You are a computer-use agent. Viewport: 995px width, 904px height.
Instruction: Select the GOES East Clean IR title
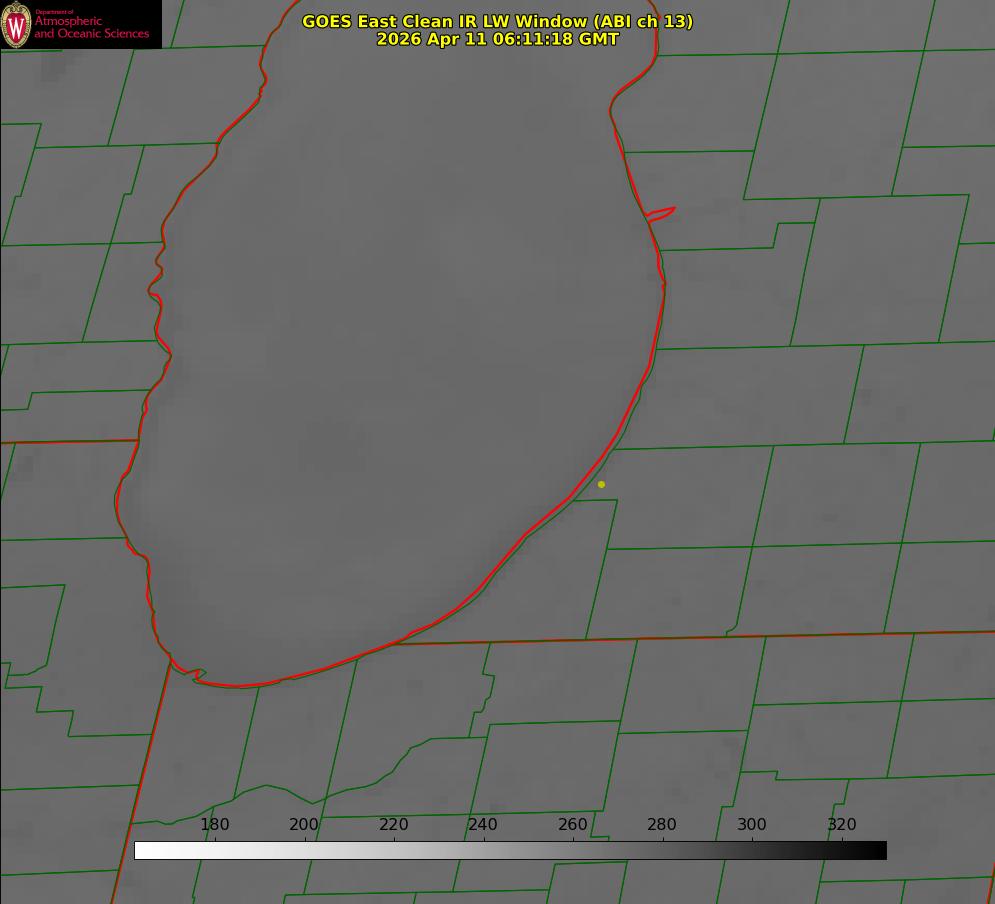coord(498,21)
